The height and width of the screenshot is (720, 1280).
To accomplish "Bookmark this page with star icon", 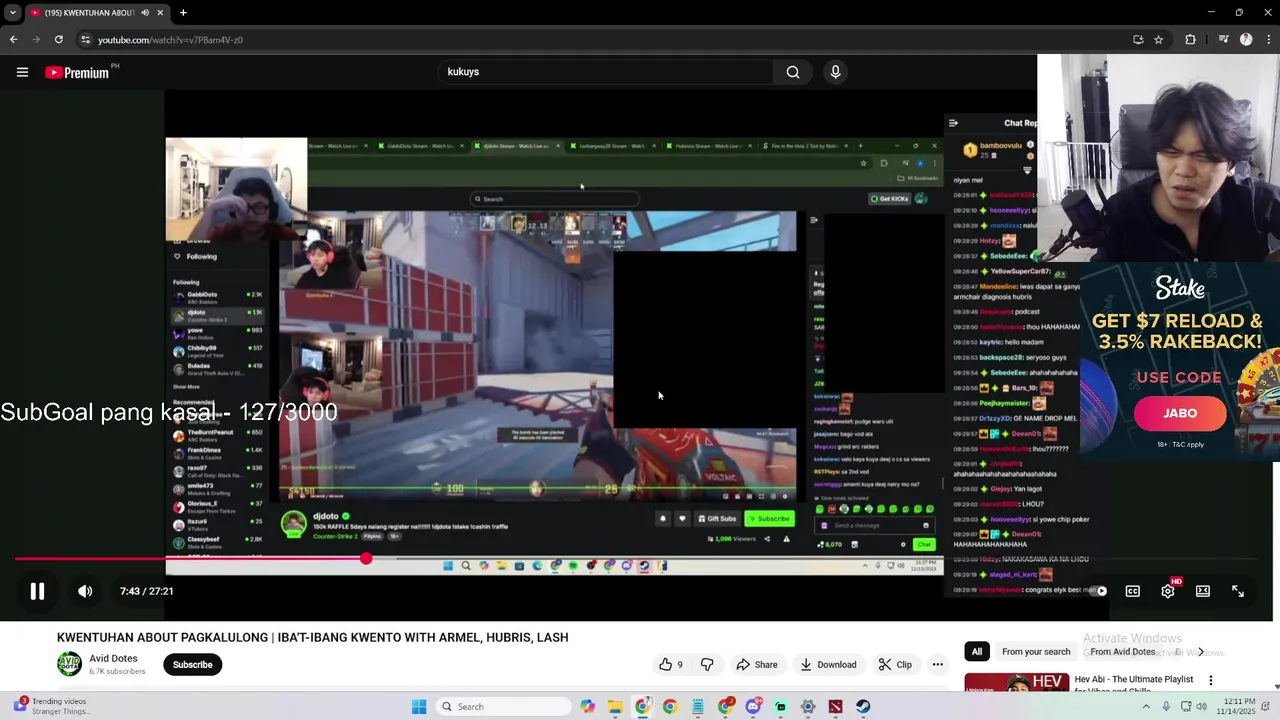I will [1158, 40].
